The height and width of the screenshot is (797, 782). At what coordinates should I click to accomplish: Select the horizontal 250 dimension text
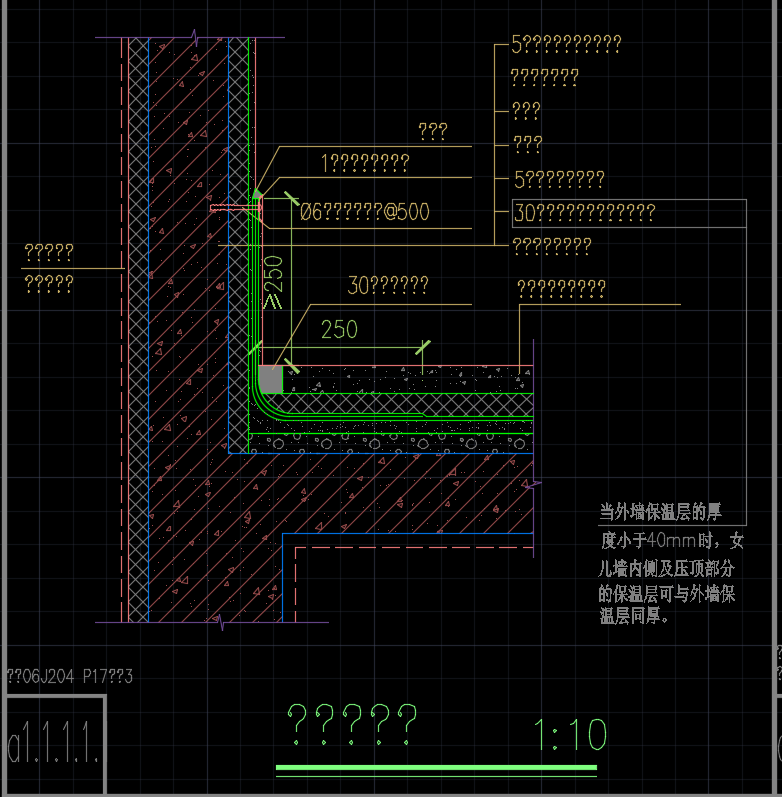pyautogui.click(x=339, y=329)
